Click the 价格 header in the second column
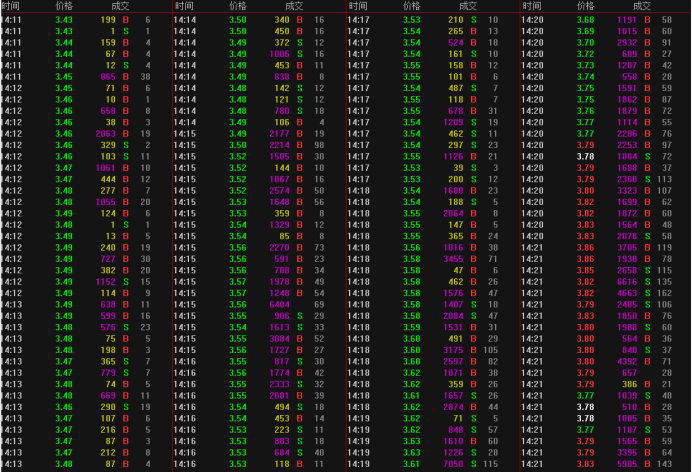Screen dimensions: 692x472 [x=237, y=6]
